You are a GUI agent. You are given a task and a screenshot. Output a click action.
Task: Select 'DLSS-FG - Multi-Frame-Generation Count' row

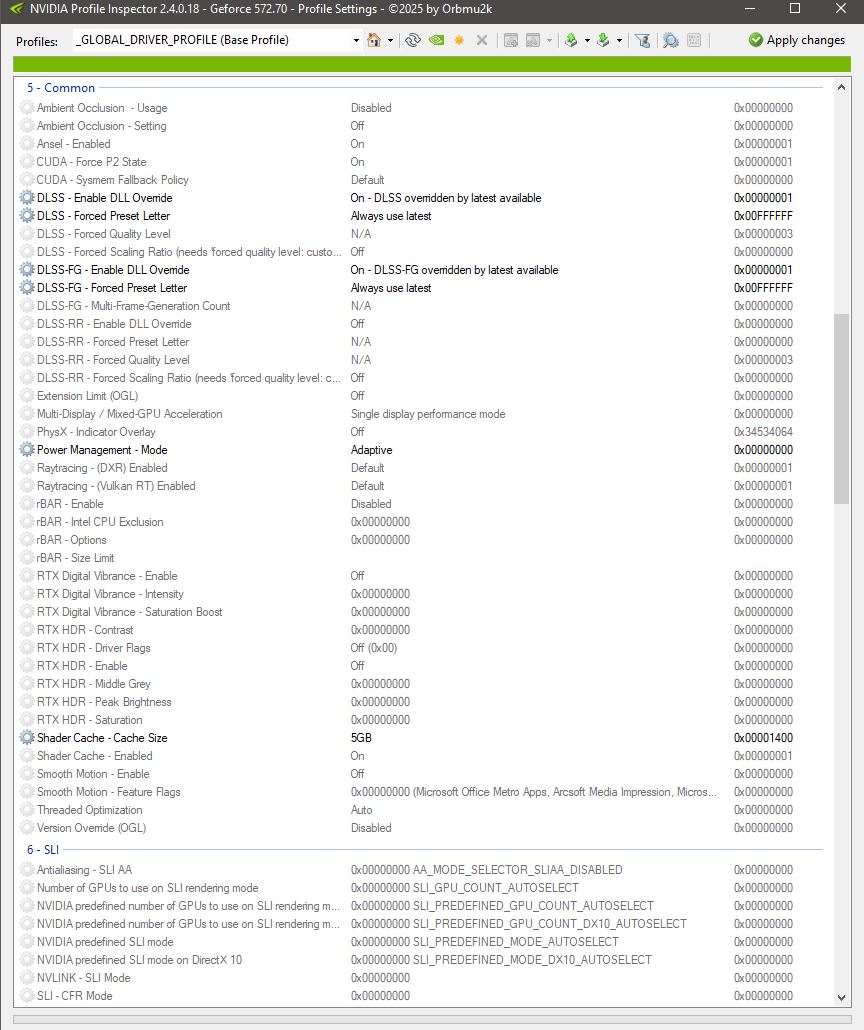pos(421,305)
